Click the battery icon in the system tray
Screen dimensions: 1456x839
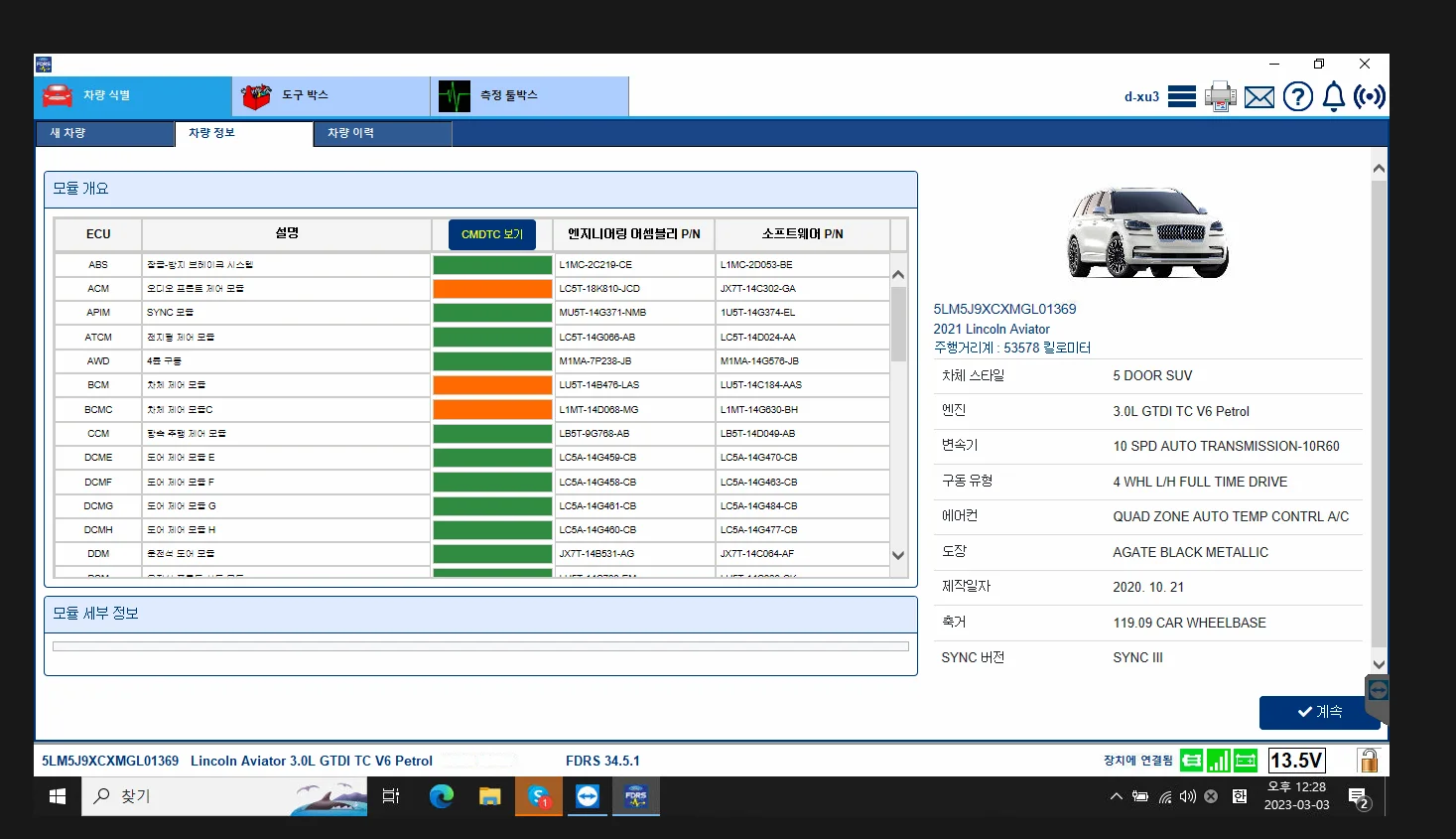tap(1140, 796)
